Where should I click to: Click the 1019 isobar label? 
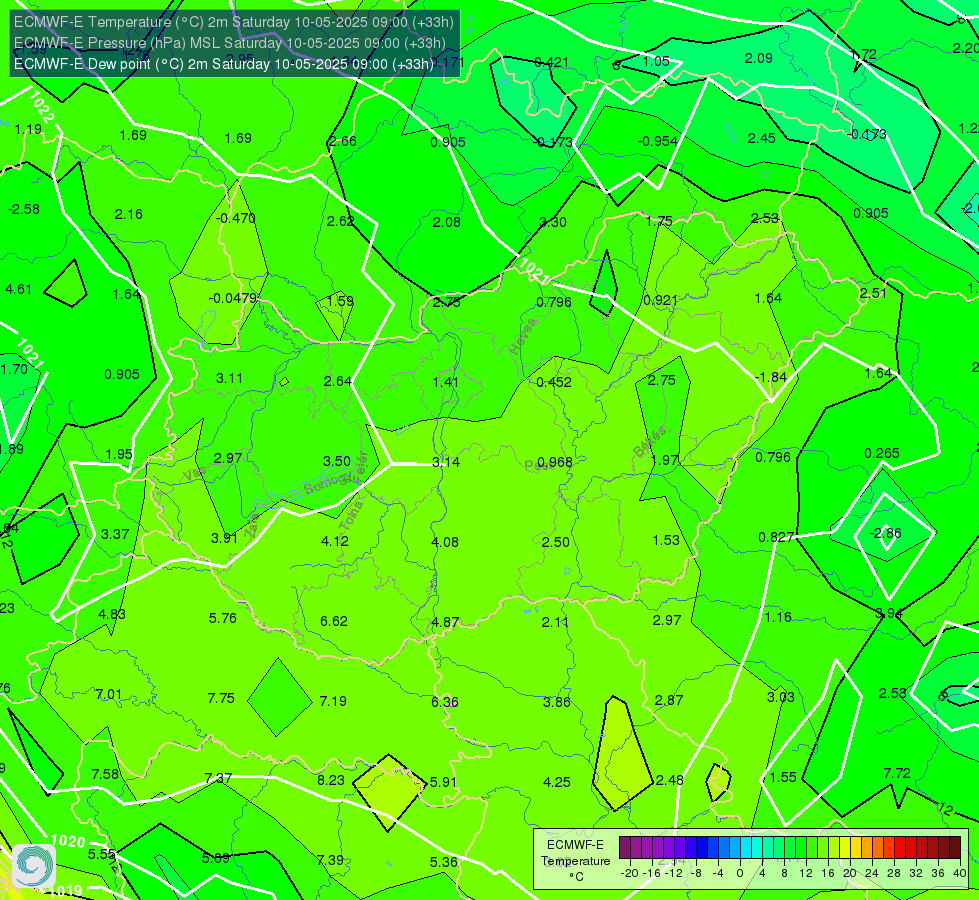click(x=64, y=891)
